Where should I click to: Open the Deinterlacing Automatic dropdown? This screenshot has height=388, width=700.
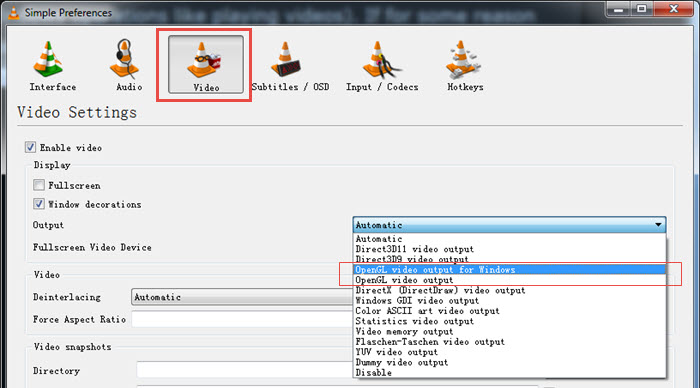(242, 297)
